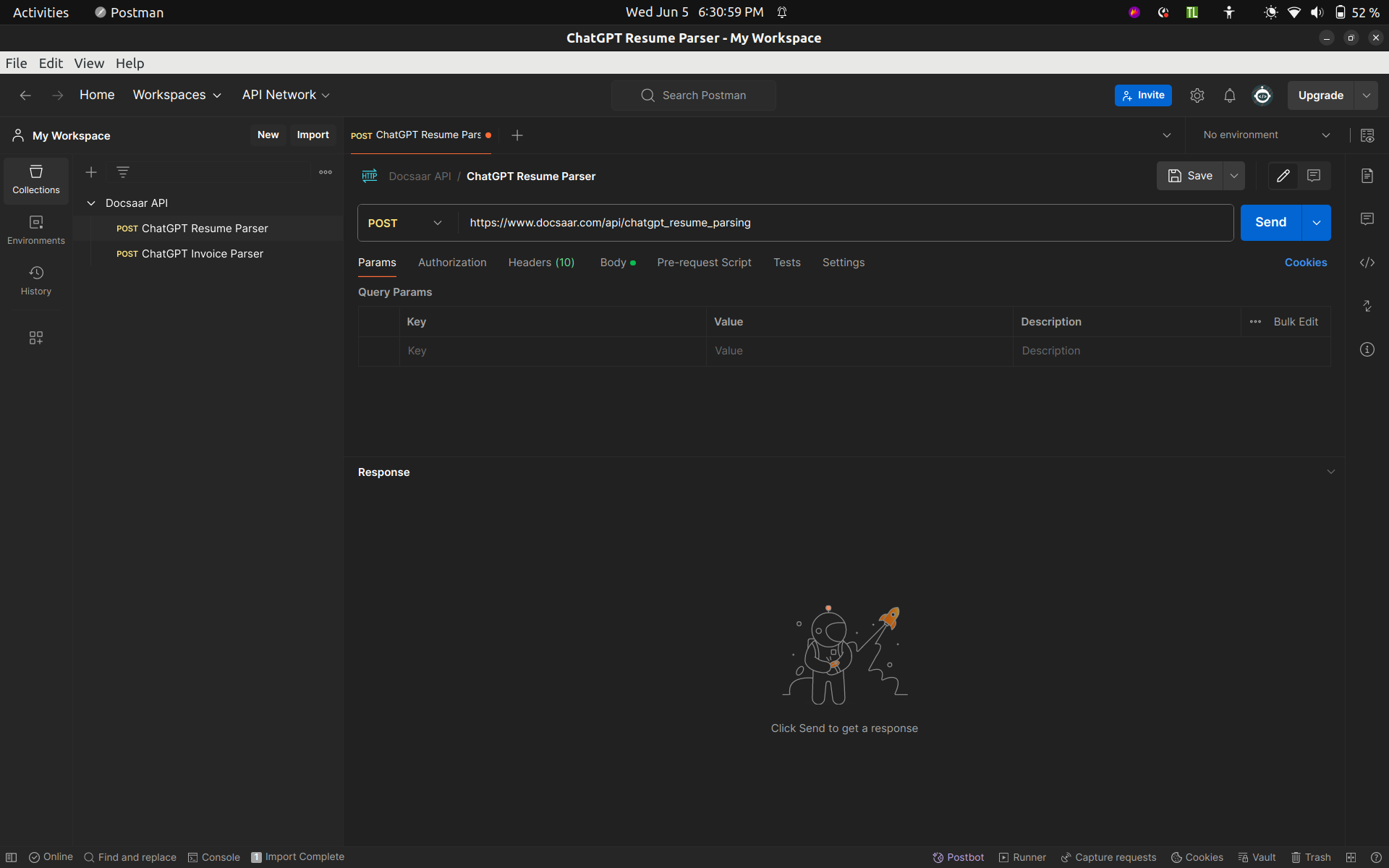Open comments icon in right sidebar
1389x868 pixels.
pos(1367,219)
